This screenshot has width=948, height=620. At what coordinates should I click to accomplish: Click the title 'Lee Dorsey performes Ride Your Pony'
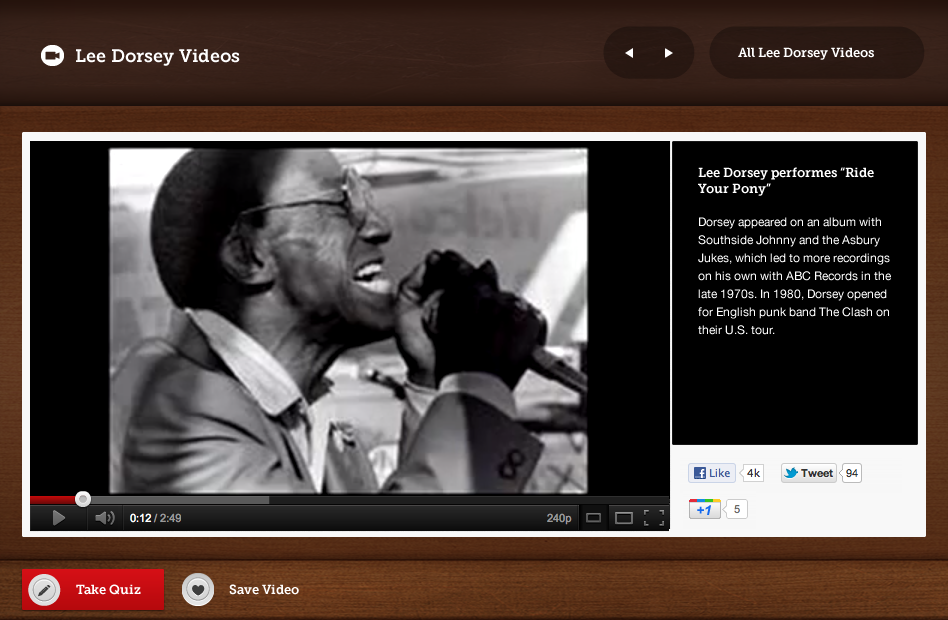786,180
